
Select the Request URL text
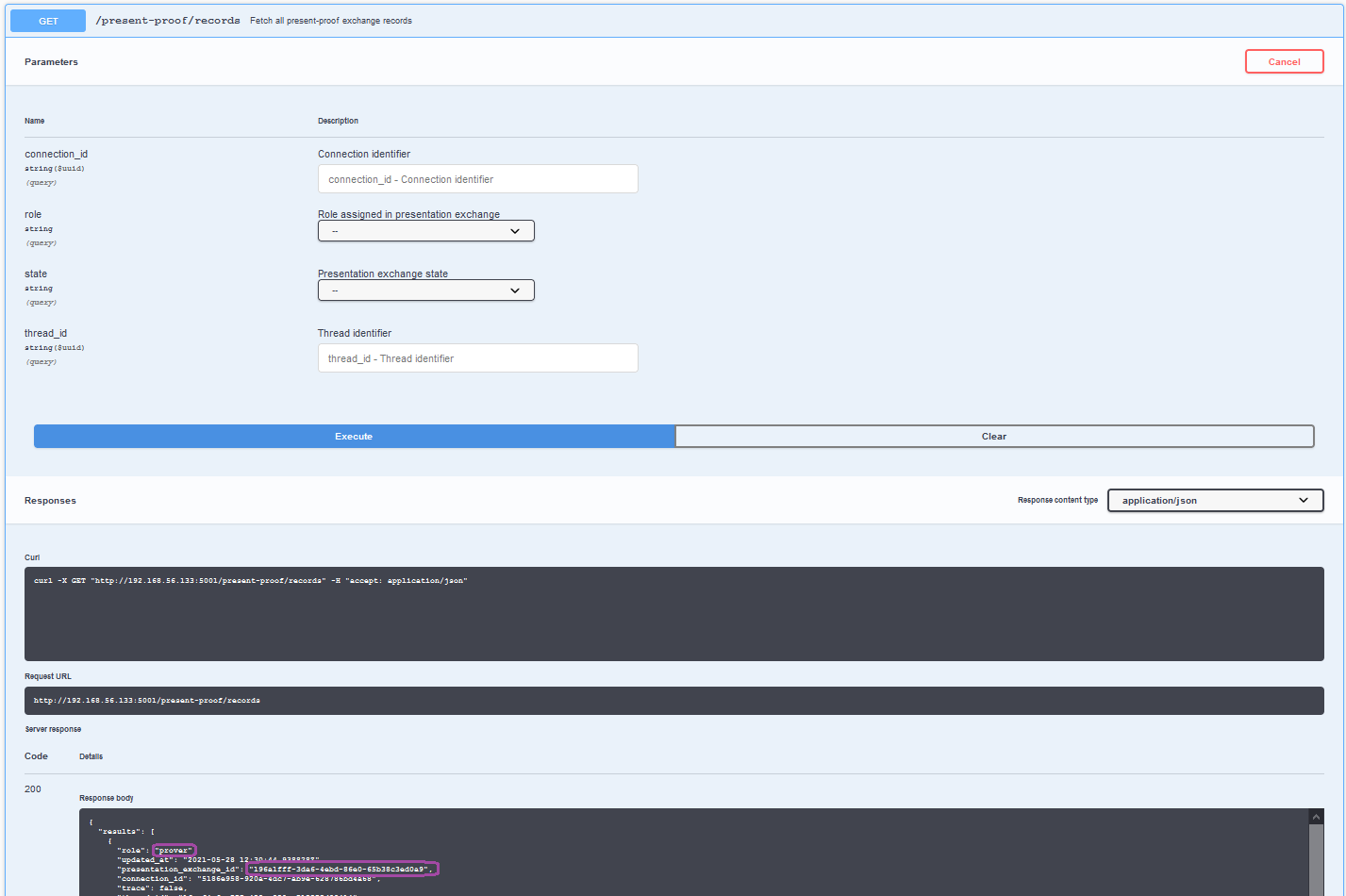146,700
